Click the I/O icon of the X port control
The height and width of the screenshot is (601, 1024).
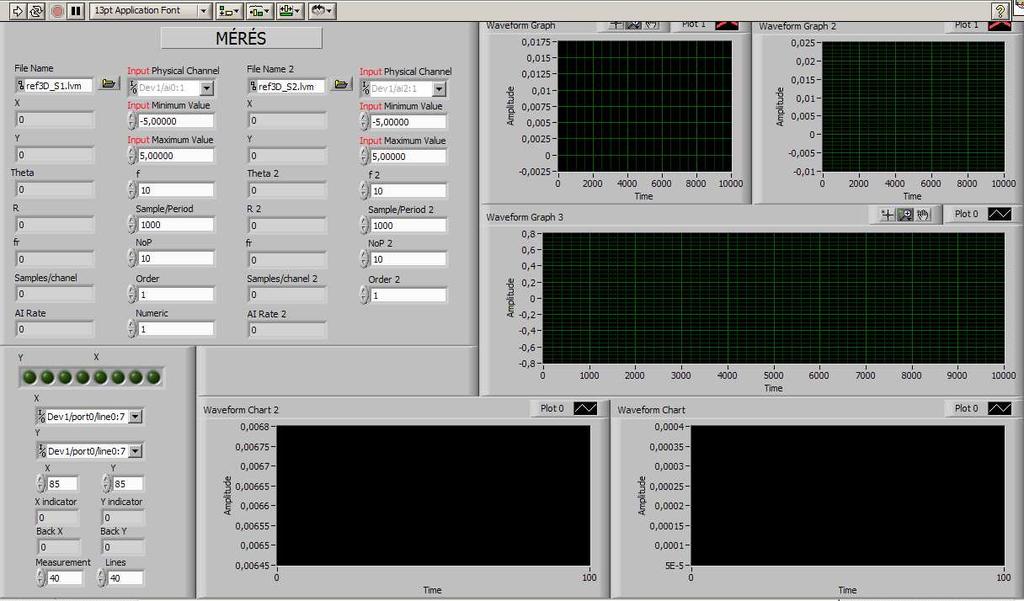41,416
